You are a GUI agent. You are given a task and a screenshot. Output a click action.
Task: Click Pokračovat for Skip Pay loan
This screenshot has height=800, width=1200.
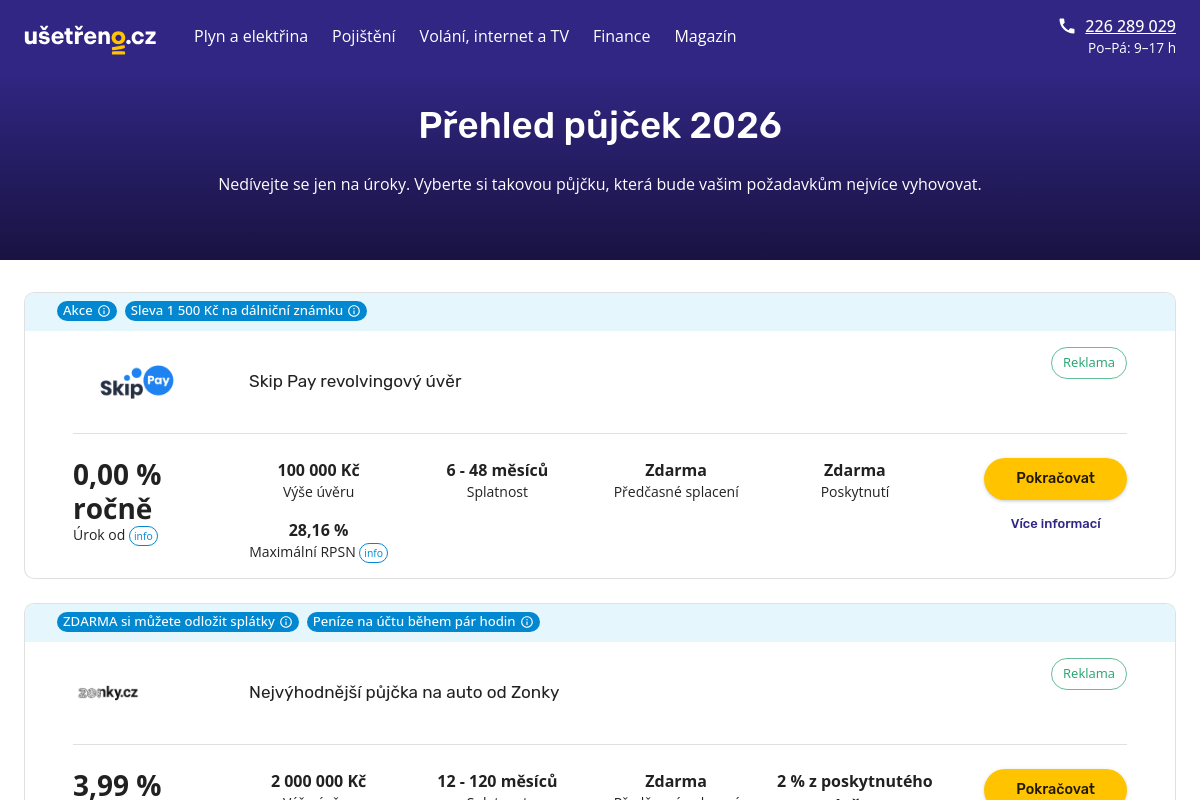point(1055,478)
